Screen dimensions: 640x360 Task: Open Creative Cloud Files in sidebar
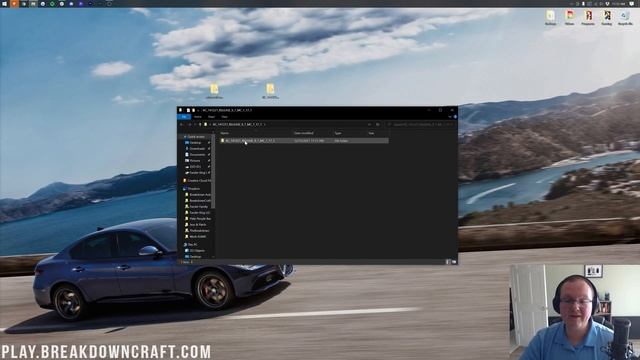click(x=198, y=180)
